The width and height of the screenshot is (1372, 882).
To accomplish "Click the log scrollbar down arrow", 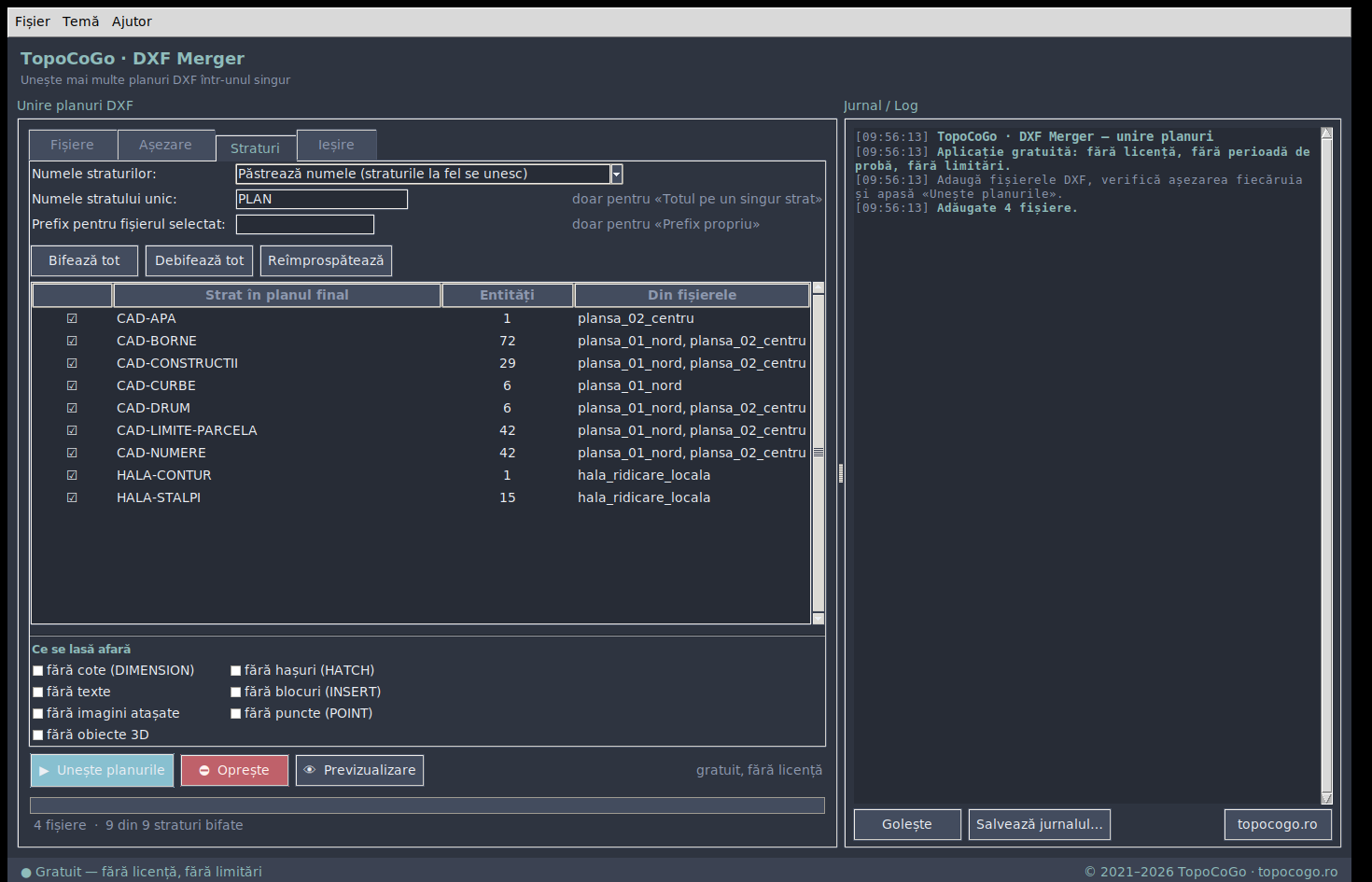I will [x=1326, y=798].
